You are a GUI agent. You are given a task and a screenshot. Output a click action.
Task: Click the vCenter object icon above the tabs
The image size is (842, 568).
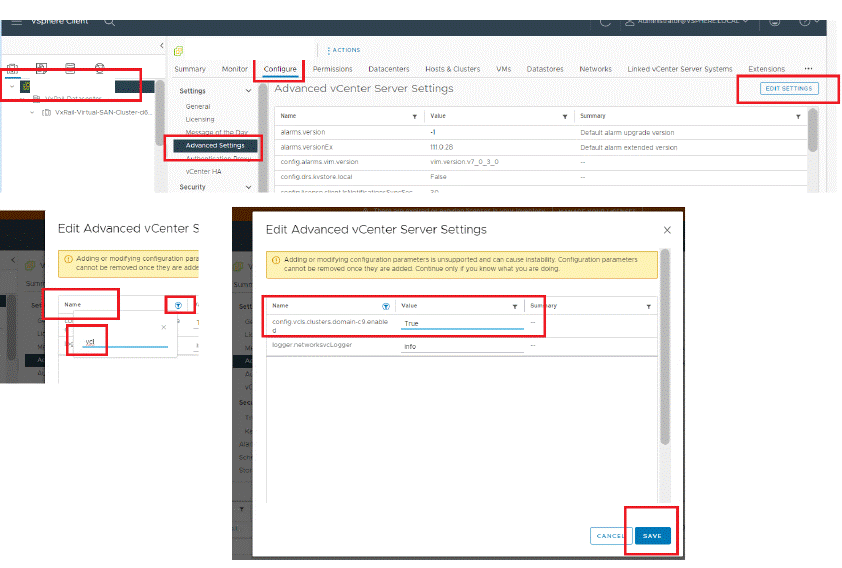(178, 50)
